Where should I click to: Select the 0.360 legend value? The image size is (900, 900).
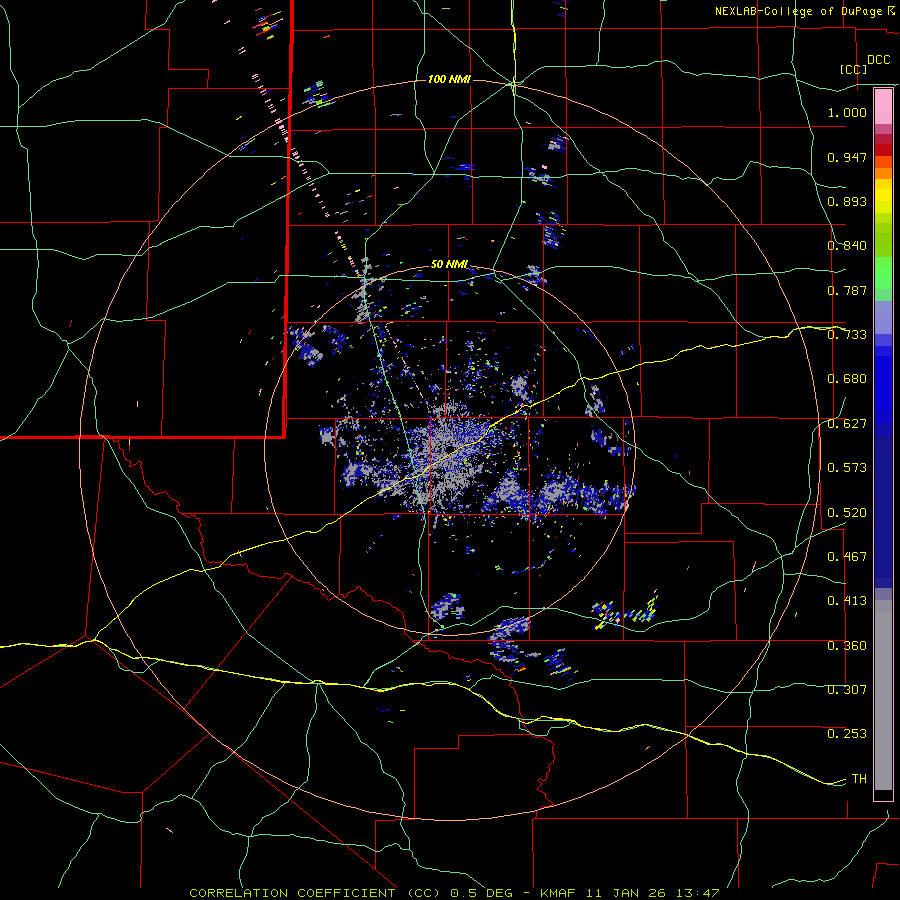(x=847, y=646)
